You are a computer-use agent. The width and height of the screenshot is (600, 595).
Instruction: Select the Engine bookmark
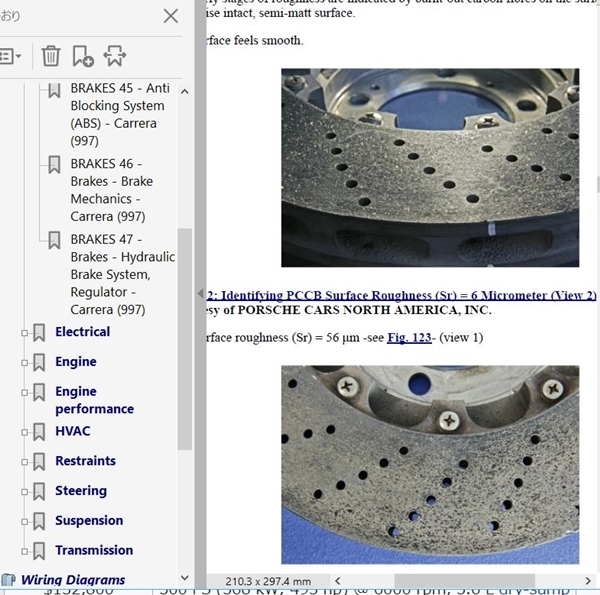pos(76,362)
